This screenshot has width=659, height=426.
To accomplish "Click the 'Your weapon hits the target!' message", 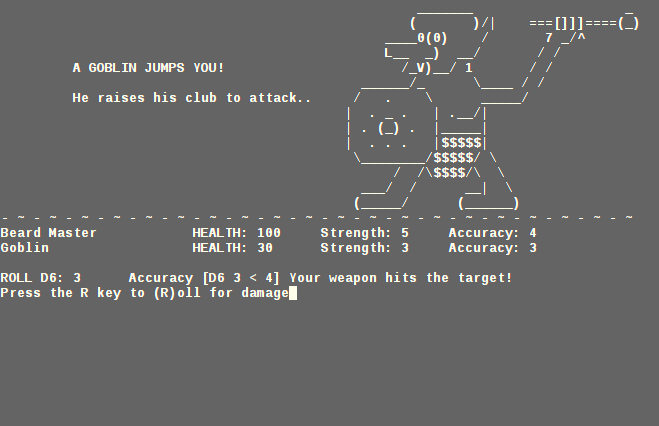I will tap(401, 278).
